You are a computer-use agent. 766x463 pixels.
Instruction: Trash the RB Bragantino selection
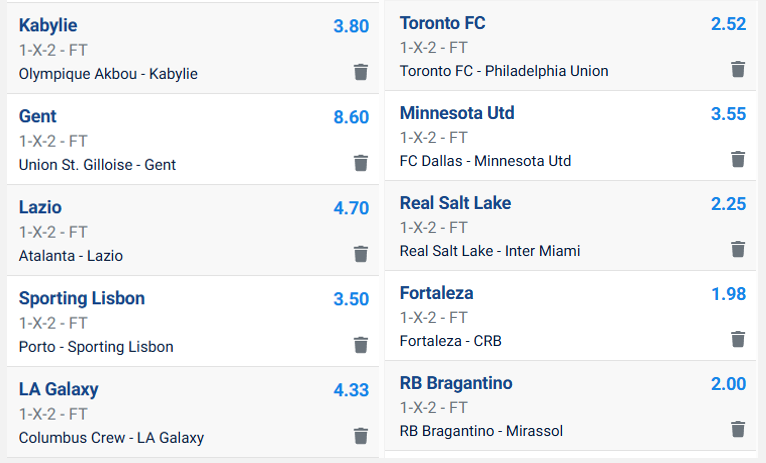738,429
